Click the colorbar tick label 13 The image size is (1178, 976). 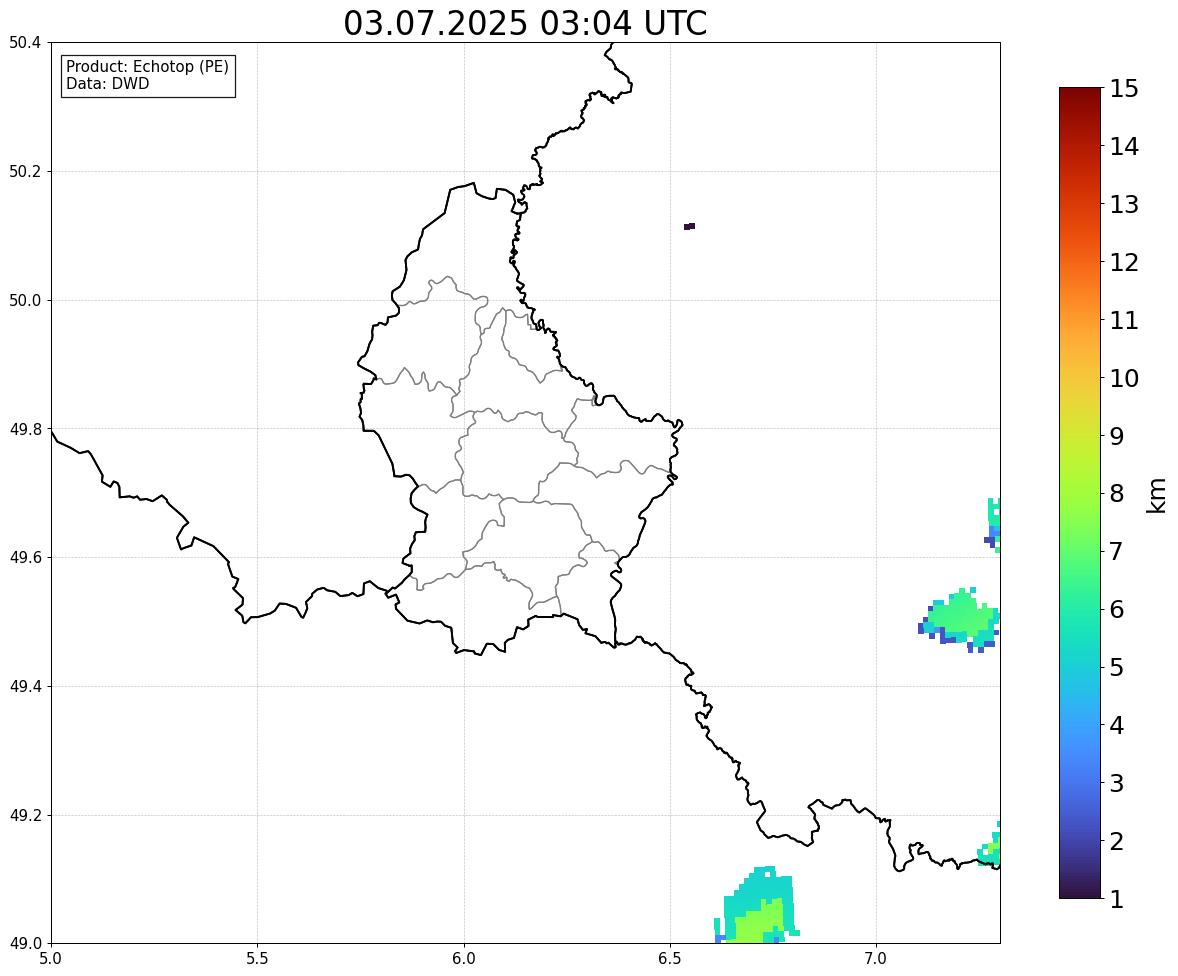[1124, 204]
